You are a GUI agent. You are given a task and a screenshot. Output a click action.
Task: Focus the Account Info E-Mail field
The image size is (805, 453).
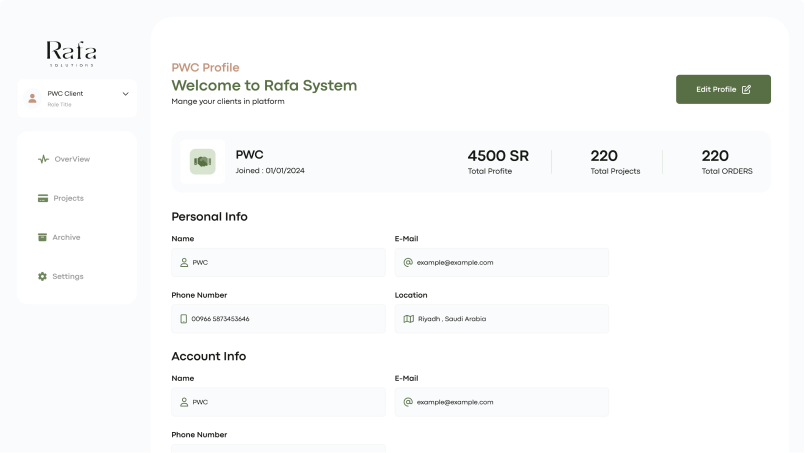tap(502, 402)
